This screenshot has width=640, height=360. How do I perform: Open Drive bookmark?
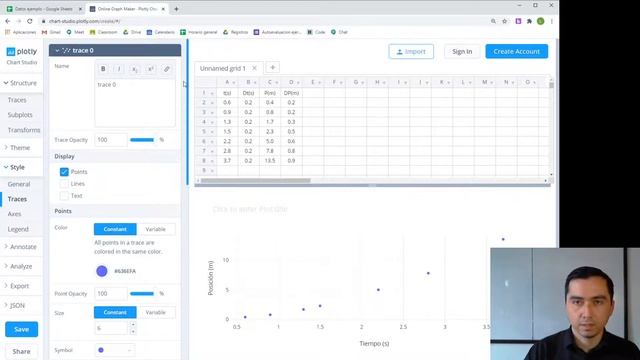click(132, 32)
